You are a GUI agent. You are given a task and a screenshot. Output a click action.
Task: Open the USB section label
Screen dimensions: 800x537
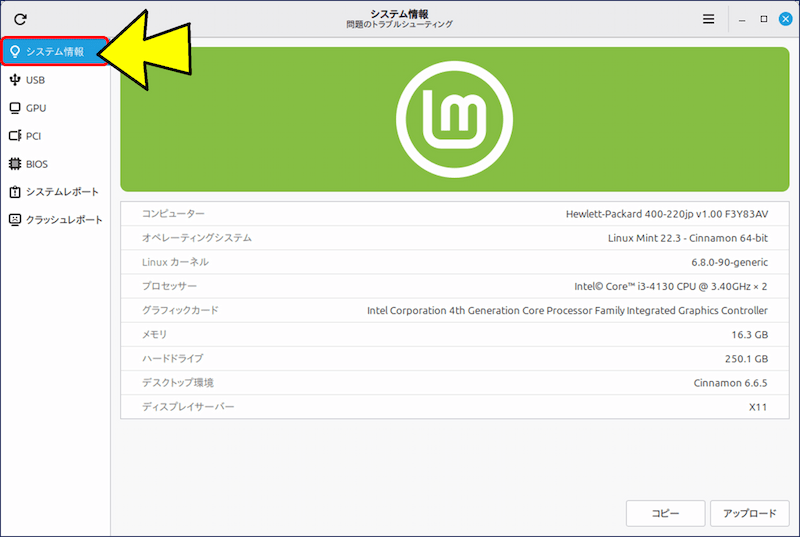(x=35, y=80)
